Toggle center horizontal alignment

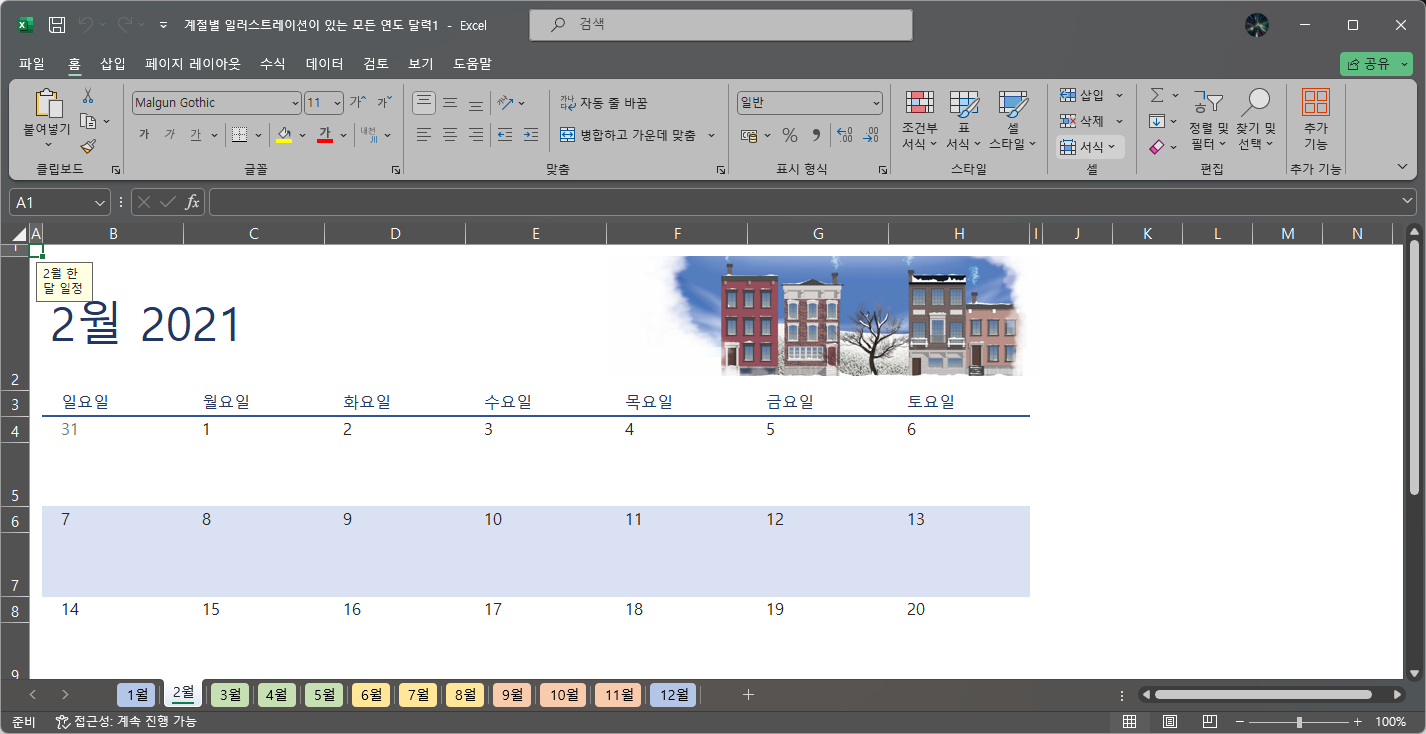[x=450, y=134]
